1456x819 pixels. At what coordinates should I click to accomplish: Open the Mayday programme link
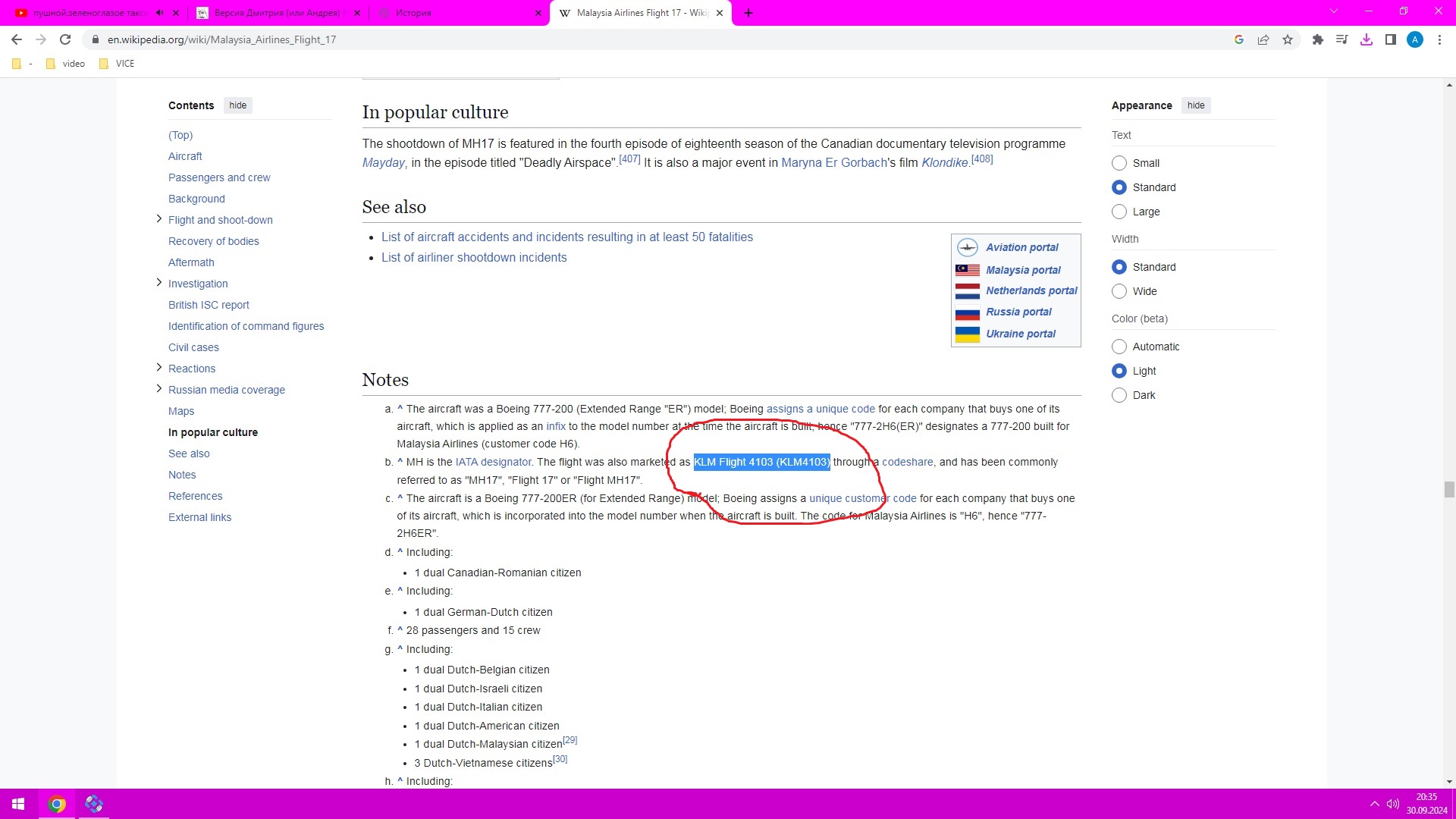coord(384,163)
